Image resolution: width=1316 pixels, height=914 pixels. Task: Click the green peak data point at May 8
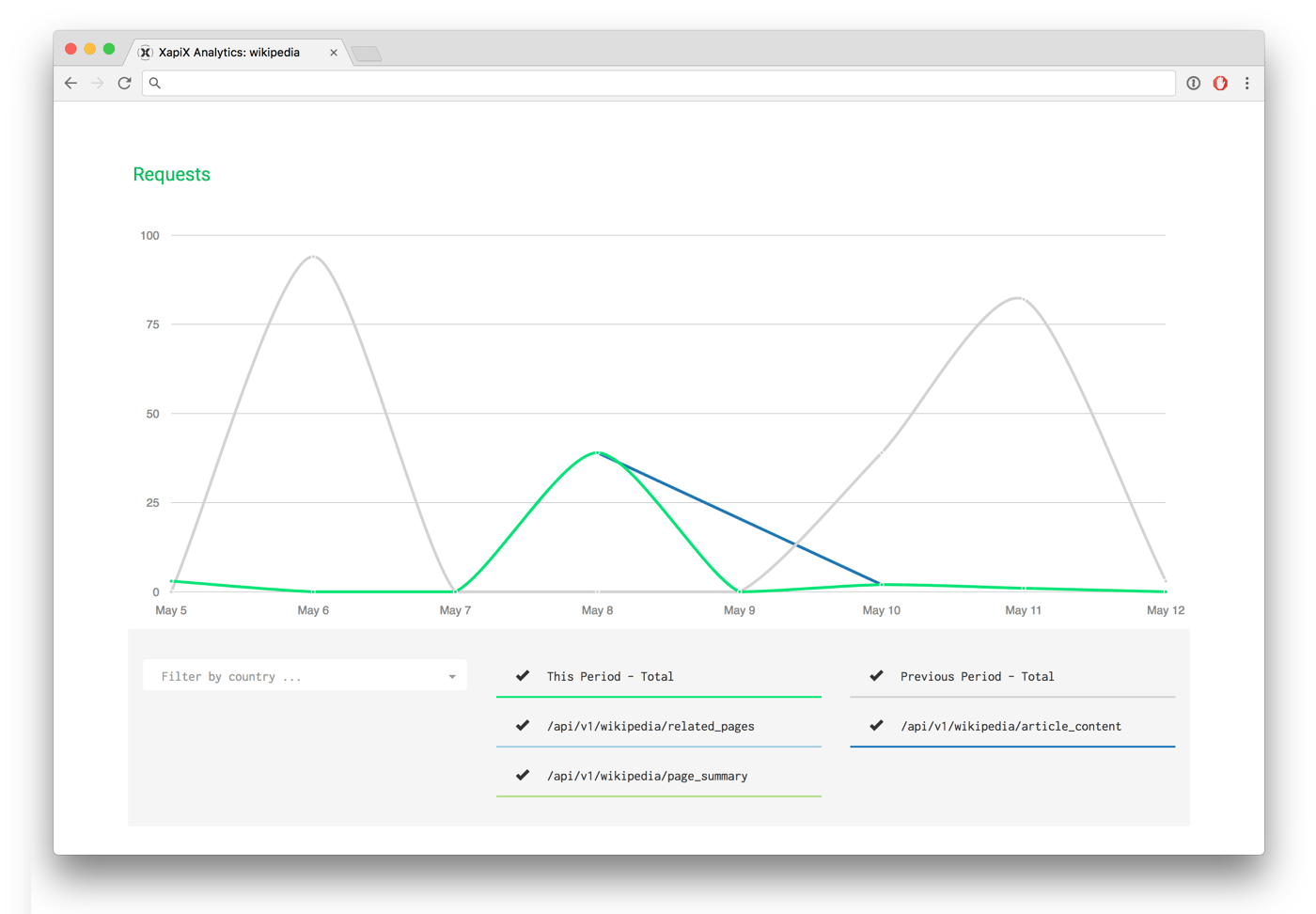[597, 452]
